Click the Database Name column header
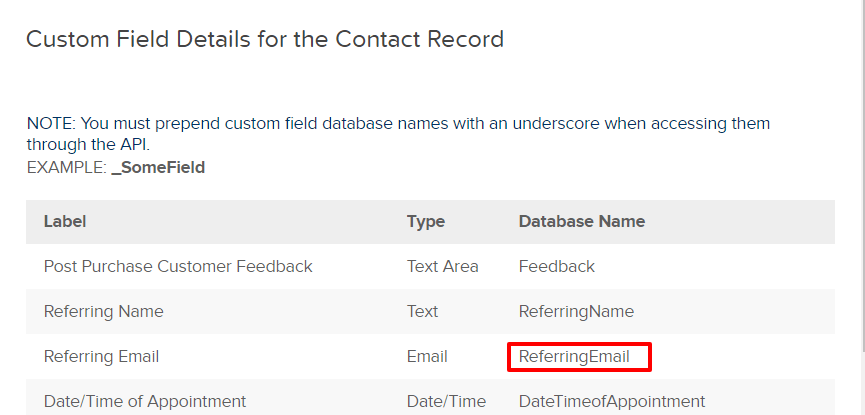865x415 pixels. (581, 221)
